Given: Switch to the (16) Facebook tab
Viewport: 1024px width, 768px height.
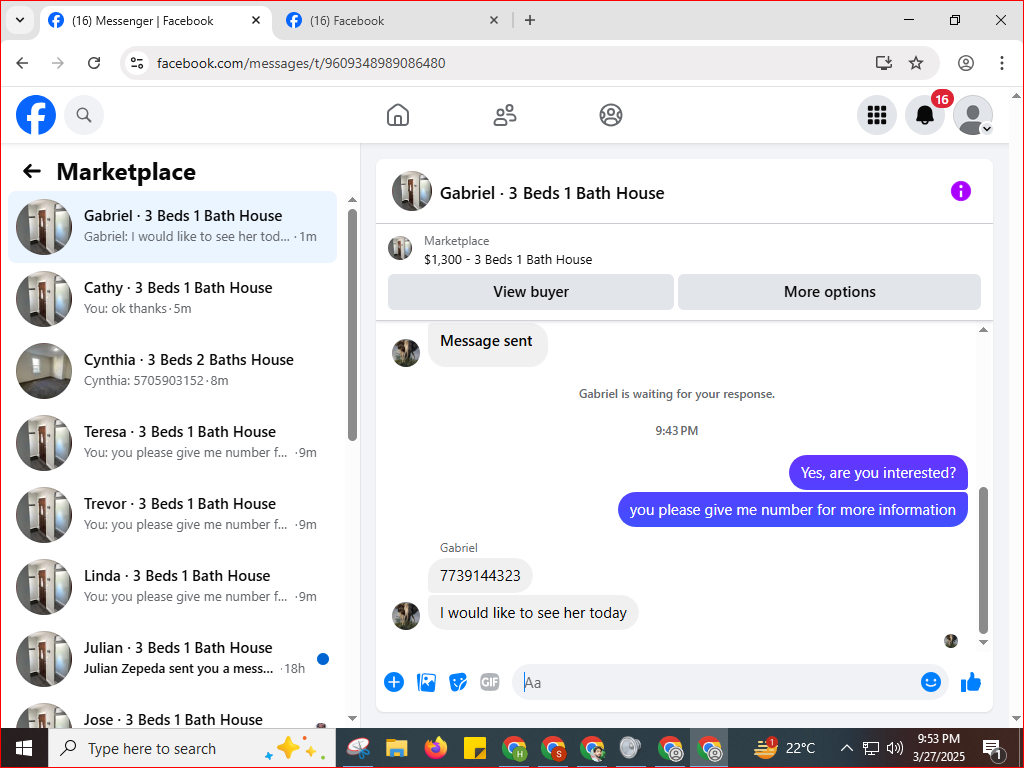Looking at the screenshot, I should [x=392, y=20].
